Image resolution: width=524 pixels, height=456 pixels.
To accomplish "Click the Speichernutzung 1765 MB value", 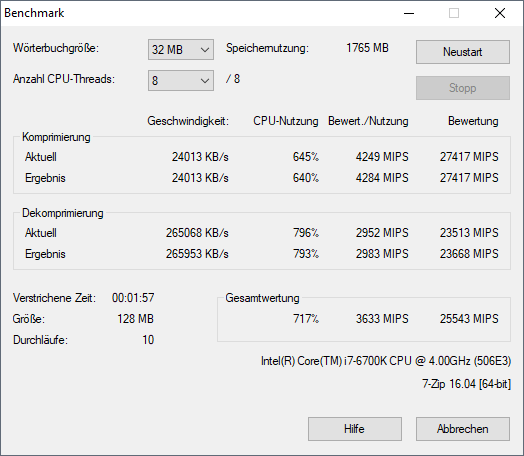I will [x=367, y=48].
